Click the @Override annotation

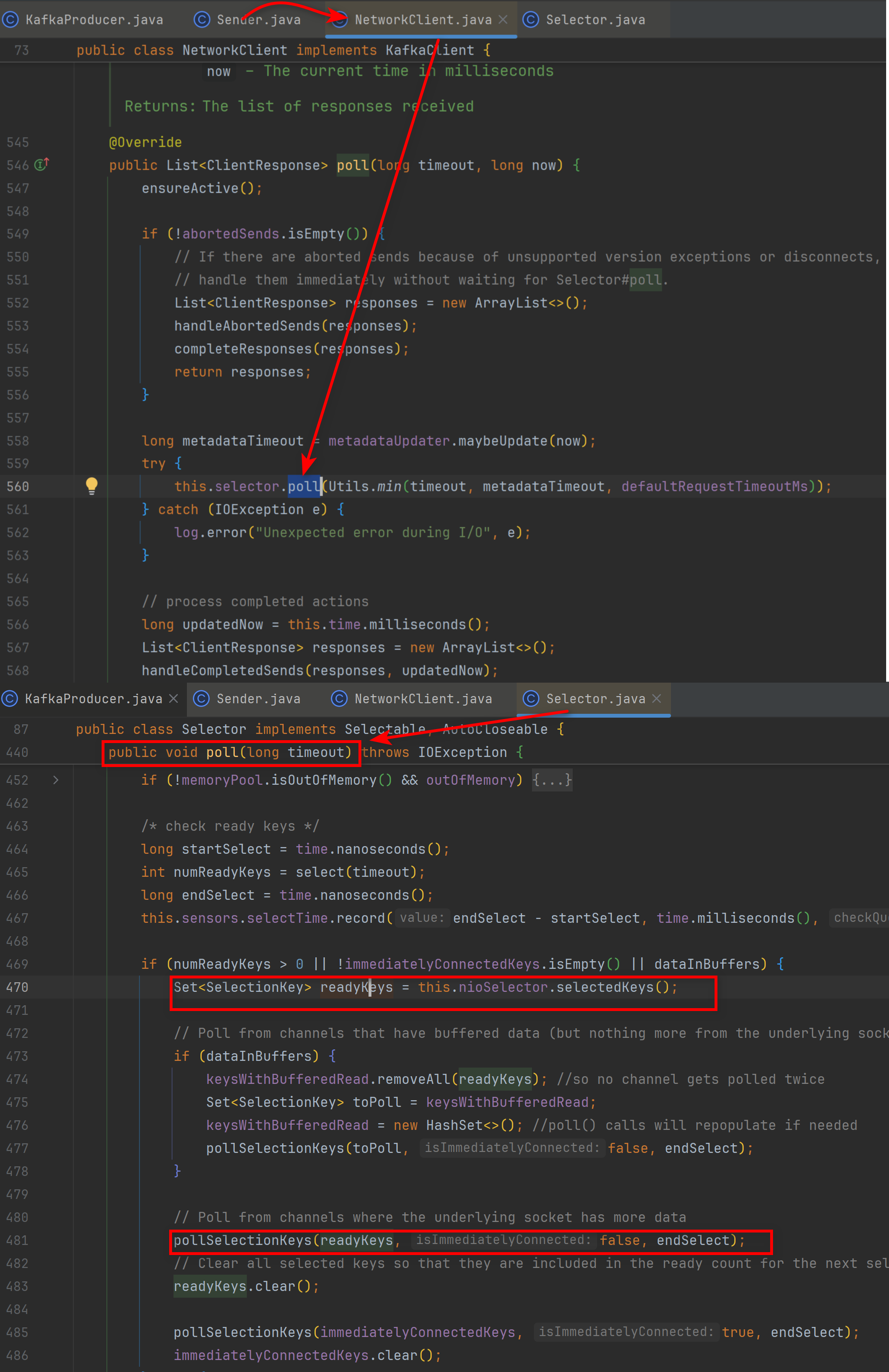[145, 142]
